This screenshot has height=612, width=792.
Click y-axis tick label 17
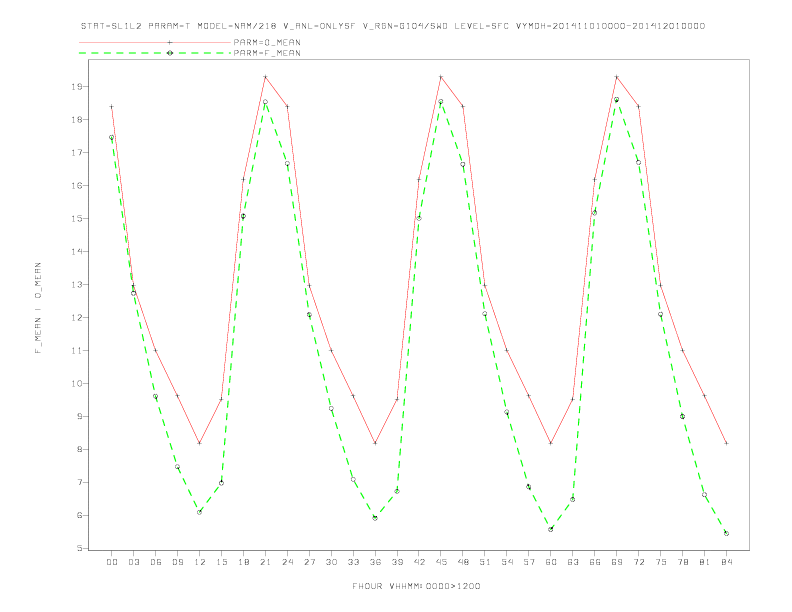(77, 152)
